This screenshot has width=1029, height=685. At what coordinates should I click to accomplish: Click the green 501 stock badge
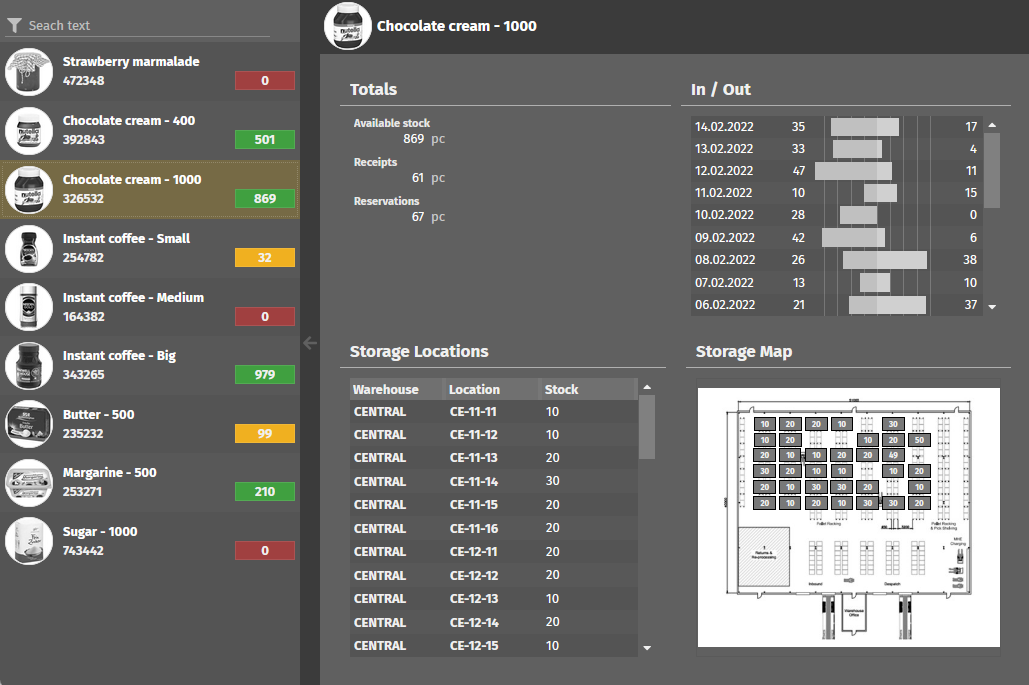click(264, 140)
